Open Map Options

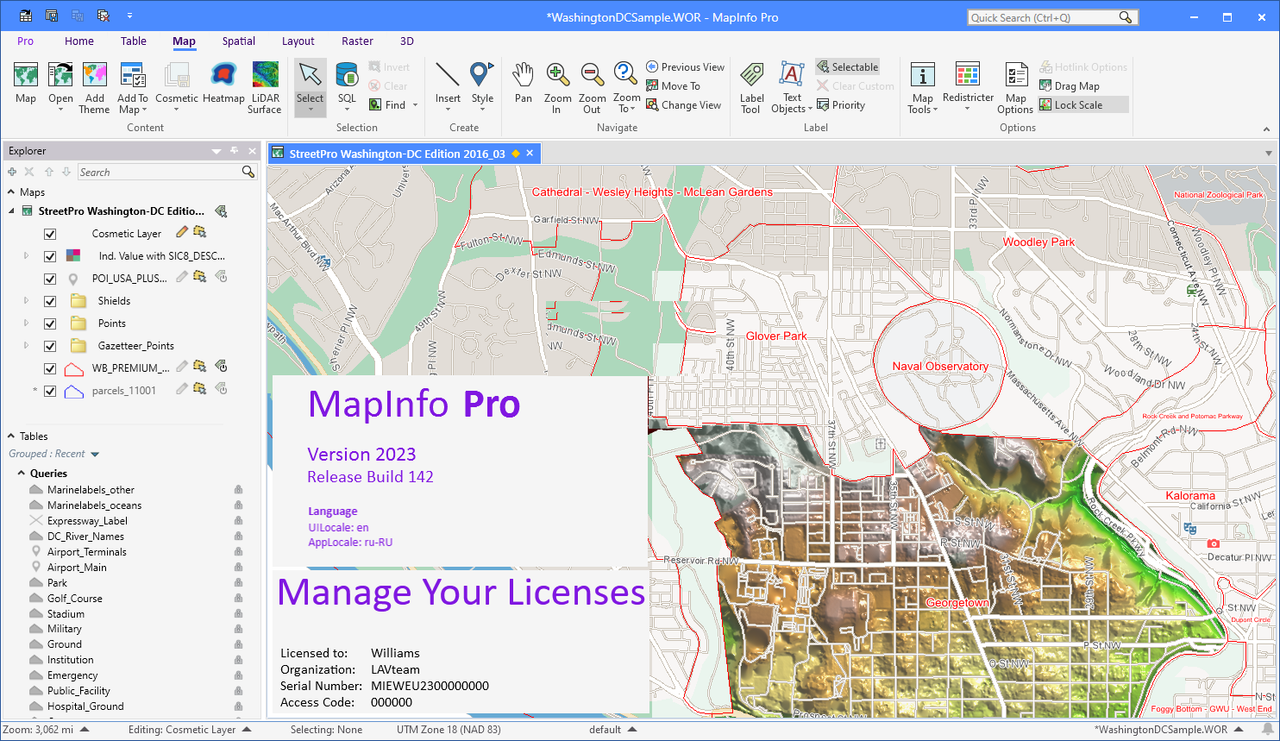point(1016,88)
